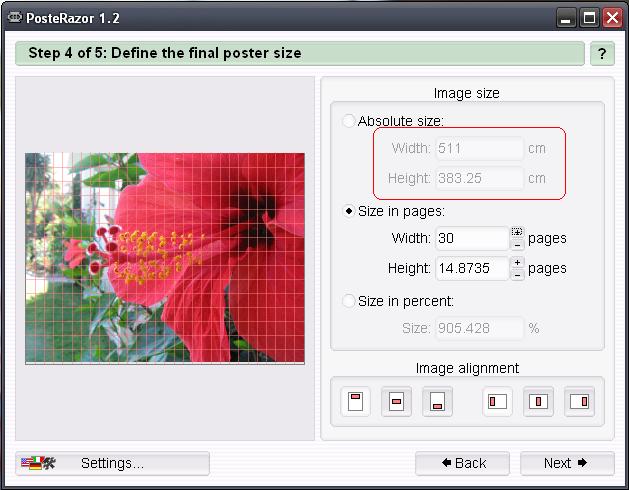Image resolution: width=629 pixels, height=490 pixels.
Task: Click the Step 4 of 5 heading
Action: point(165,53)
